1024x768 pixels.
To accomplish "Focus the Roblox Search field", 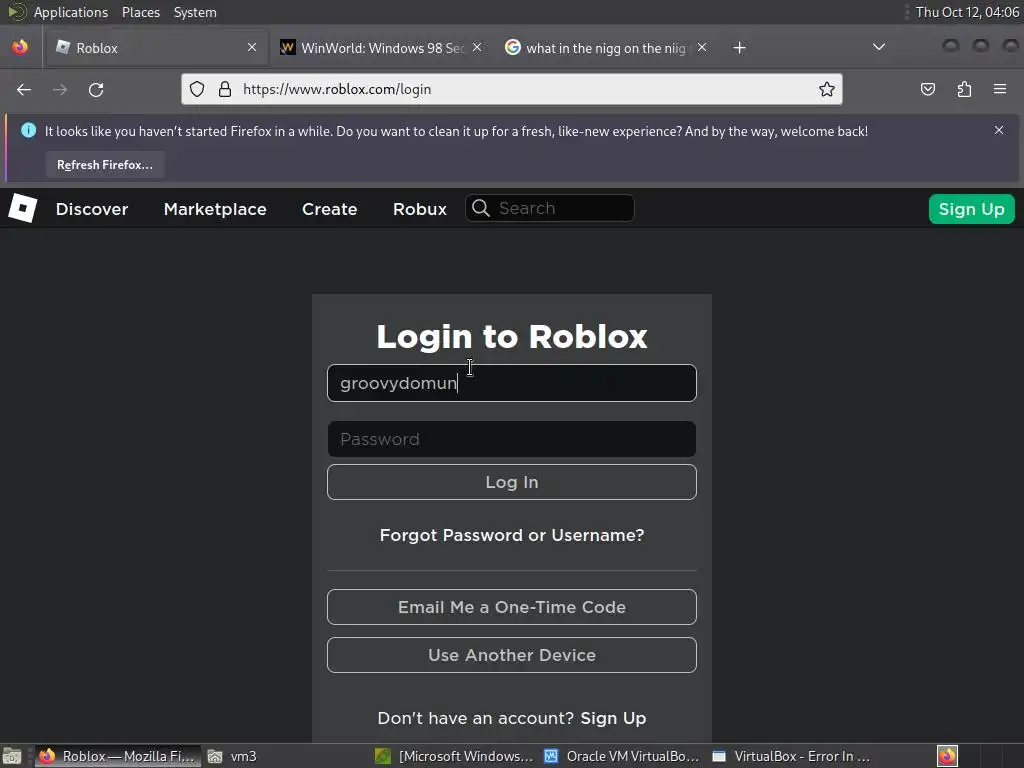I will coord(550,208).
